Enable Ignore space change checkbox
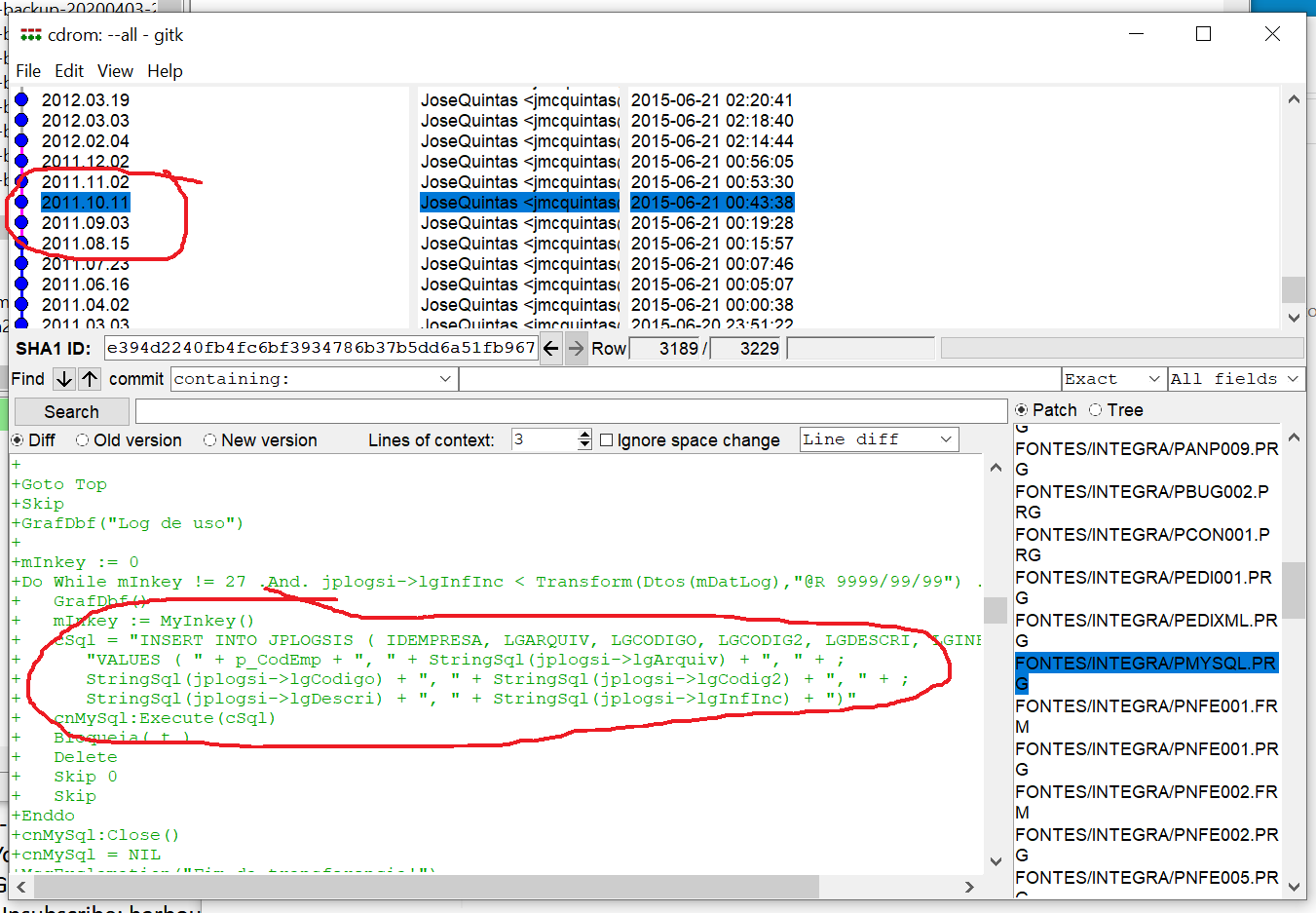Screen dimensions: 1316x913 [x=607, y=440]
